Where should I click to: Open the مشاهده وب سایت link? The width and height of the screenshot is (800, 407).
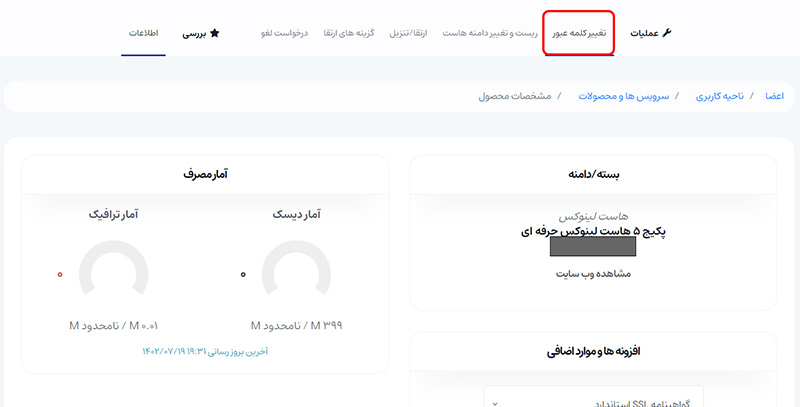592,273
